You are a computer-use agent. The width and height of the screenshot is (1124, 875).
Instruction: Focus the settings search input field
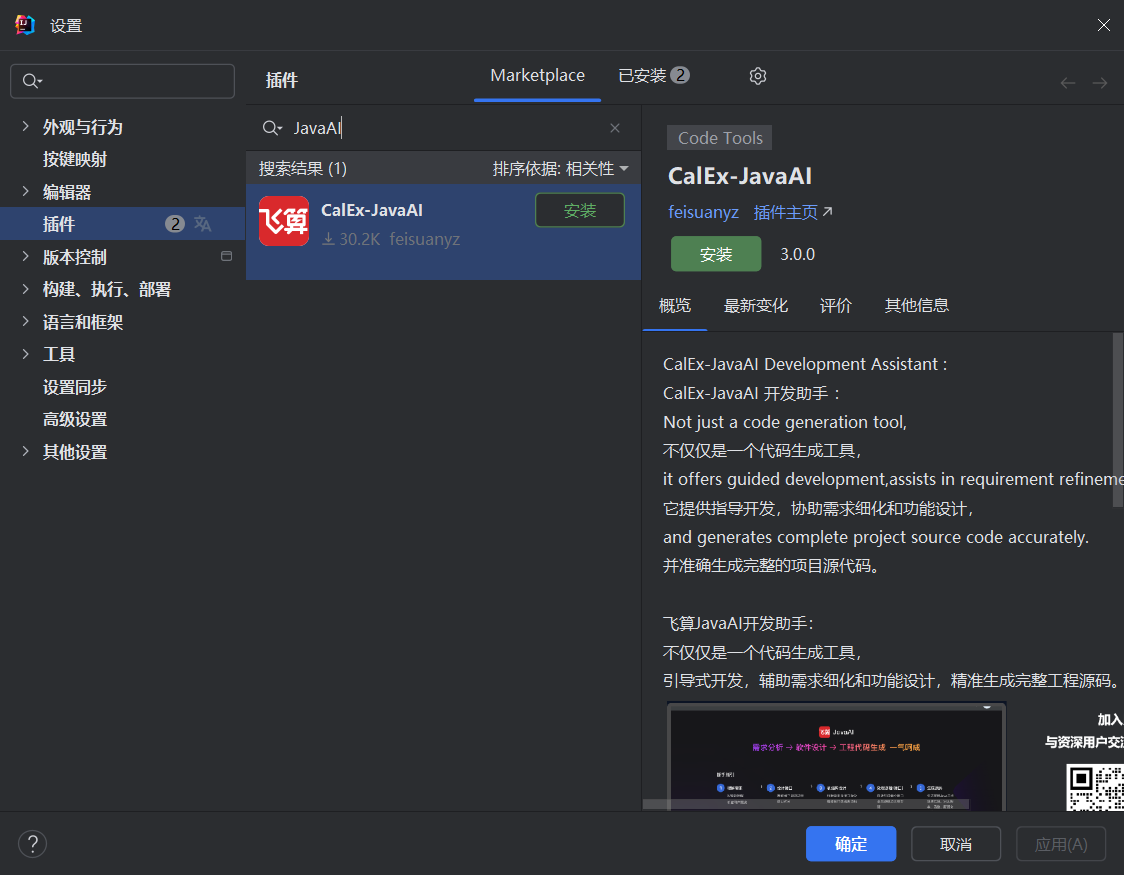pos(123,81)
